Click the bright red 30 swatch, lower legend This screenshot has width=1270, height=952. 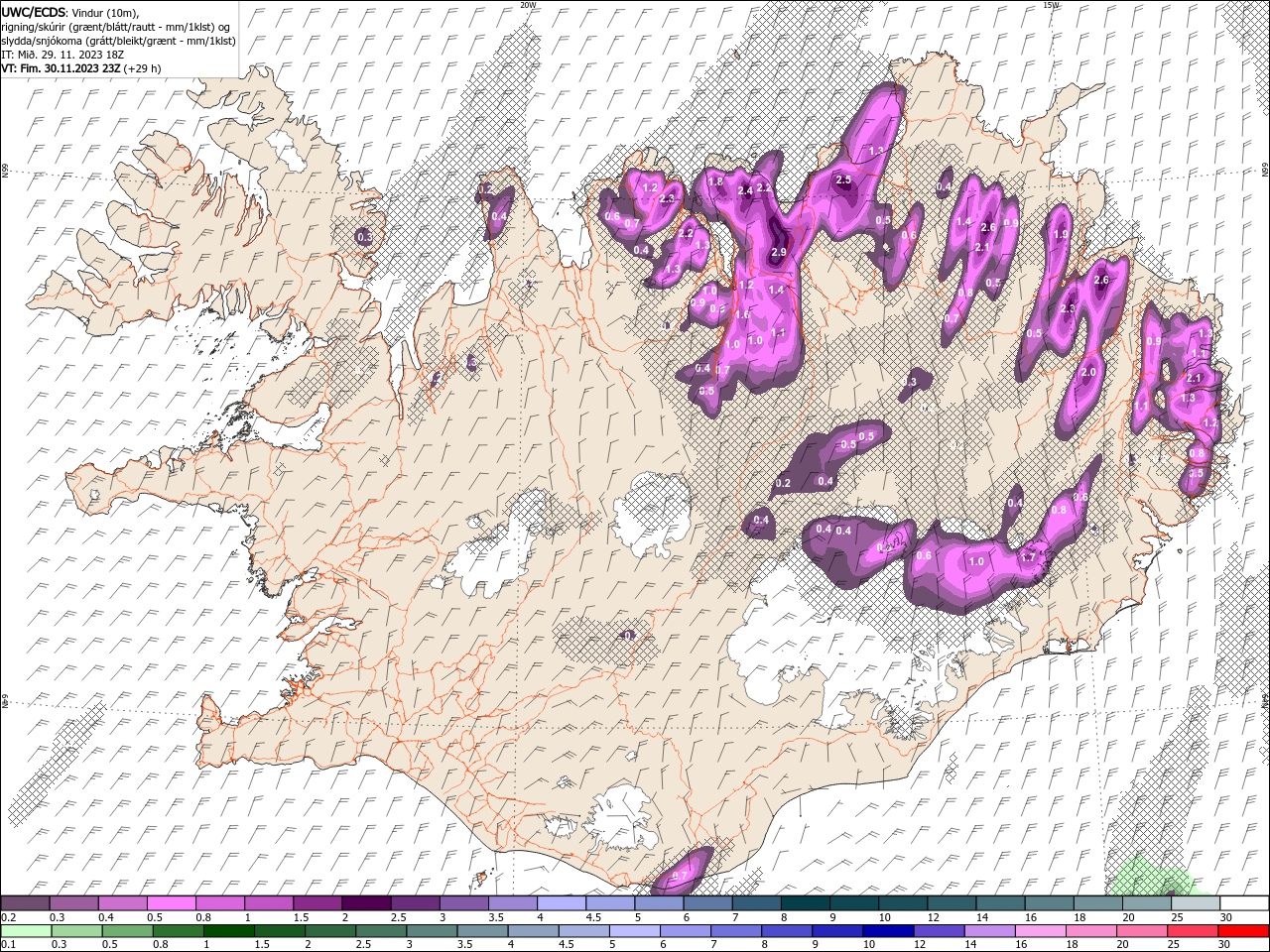[1242, 931]
